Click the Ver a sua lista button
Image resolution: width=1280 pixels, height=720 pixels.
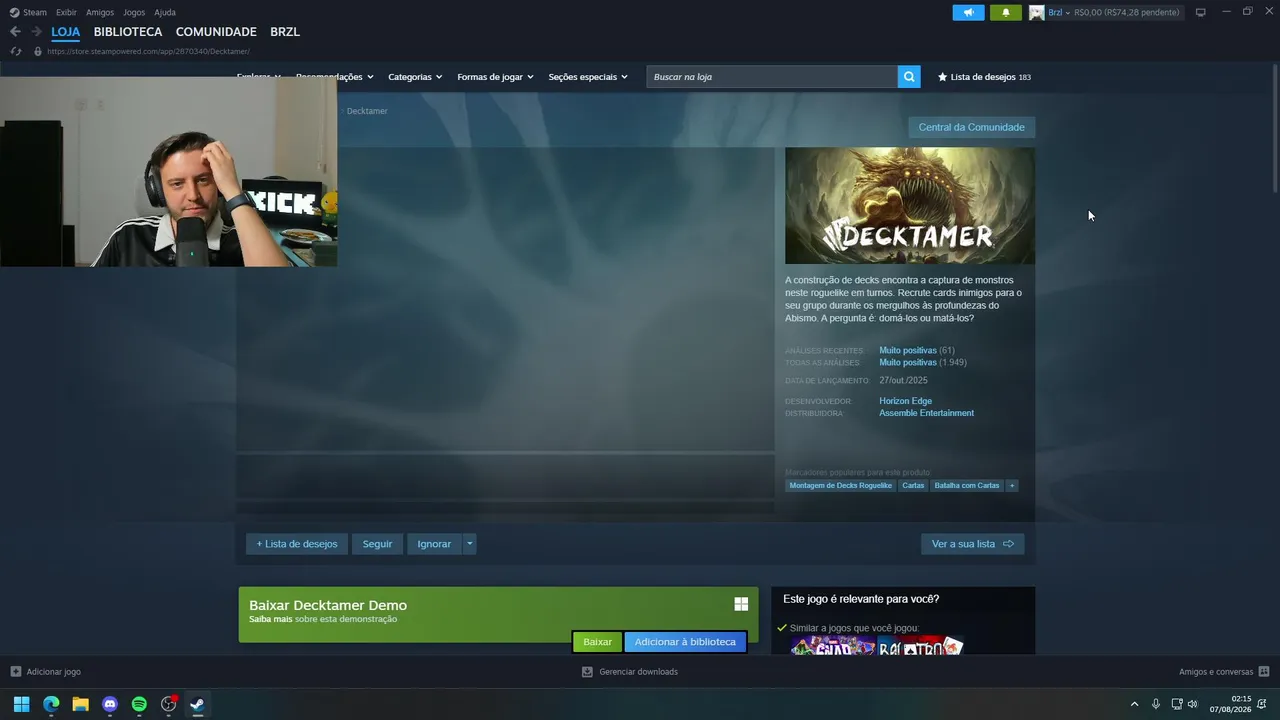tap(972, 544)
